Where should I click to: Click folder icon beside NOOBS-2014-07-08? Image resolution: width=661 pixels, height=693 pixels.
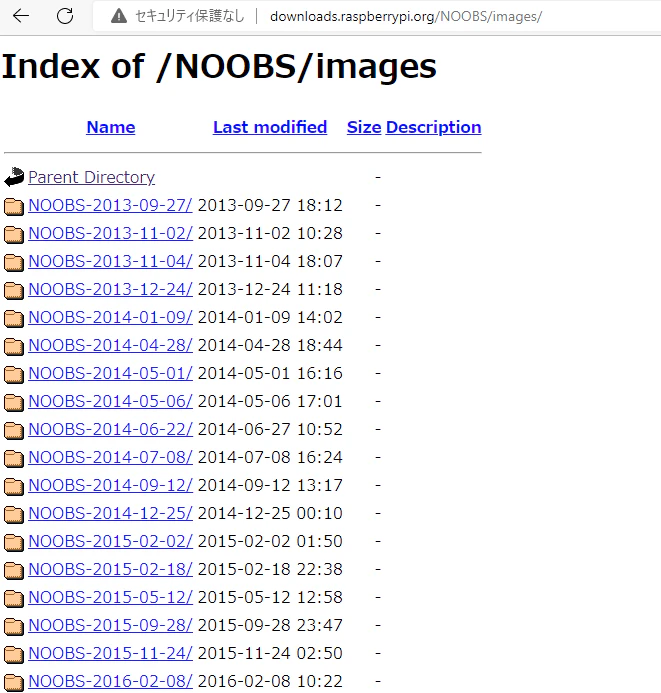point(14,458)
